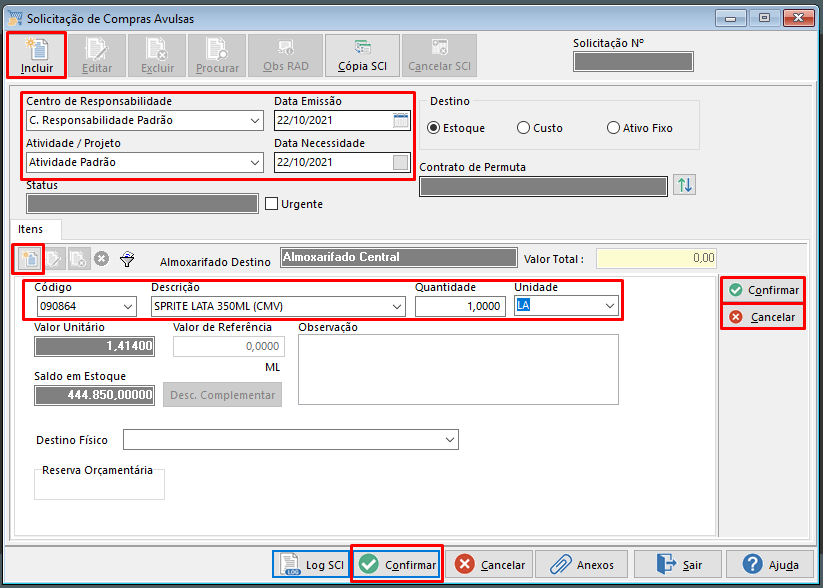Select the Custo destination option

point(540,128)
